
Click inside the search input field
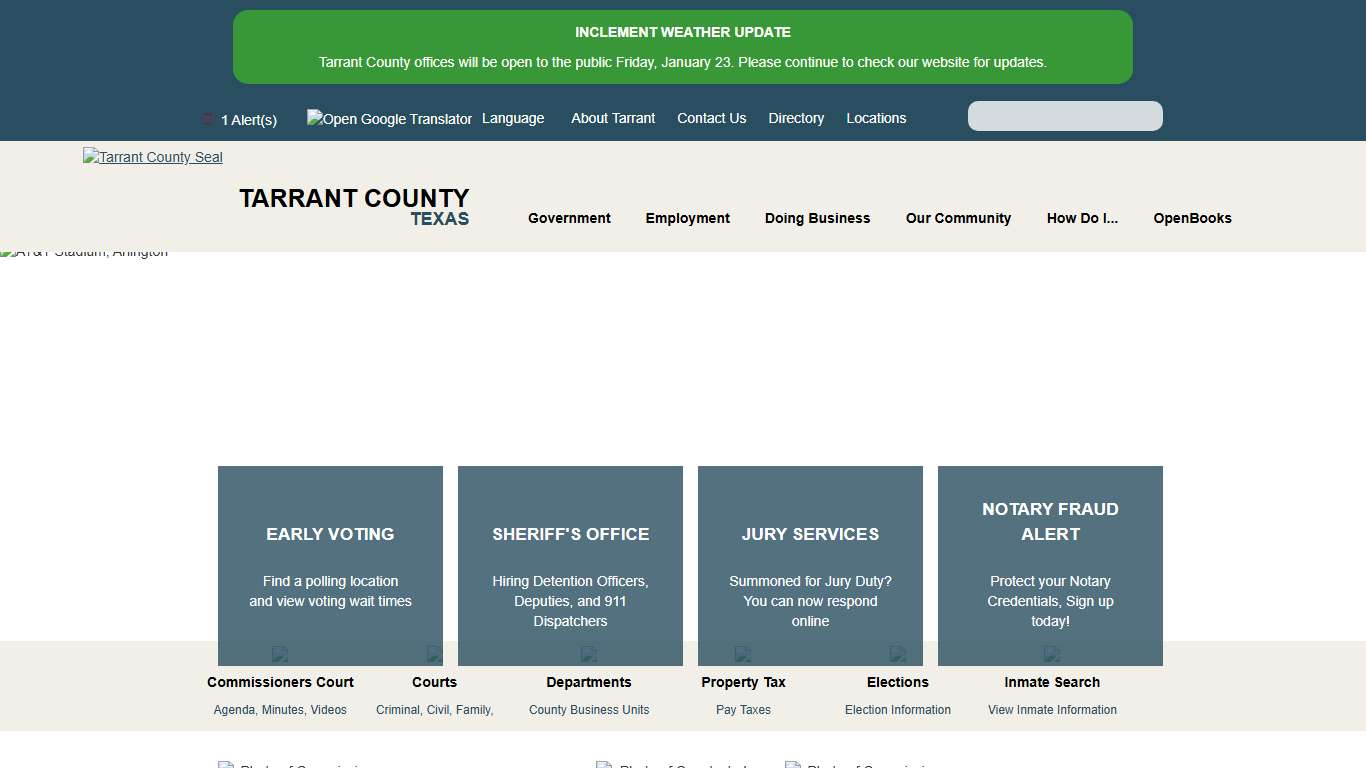[x=1064, y=116]
